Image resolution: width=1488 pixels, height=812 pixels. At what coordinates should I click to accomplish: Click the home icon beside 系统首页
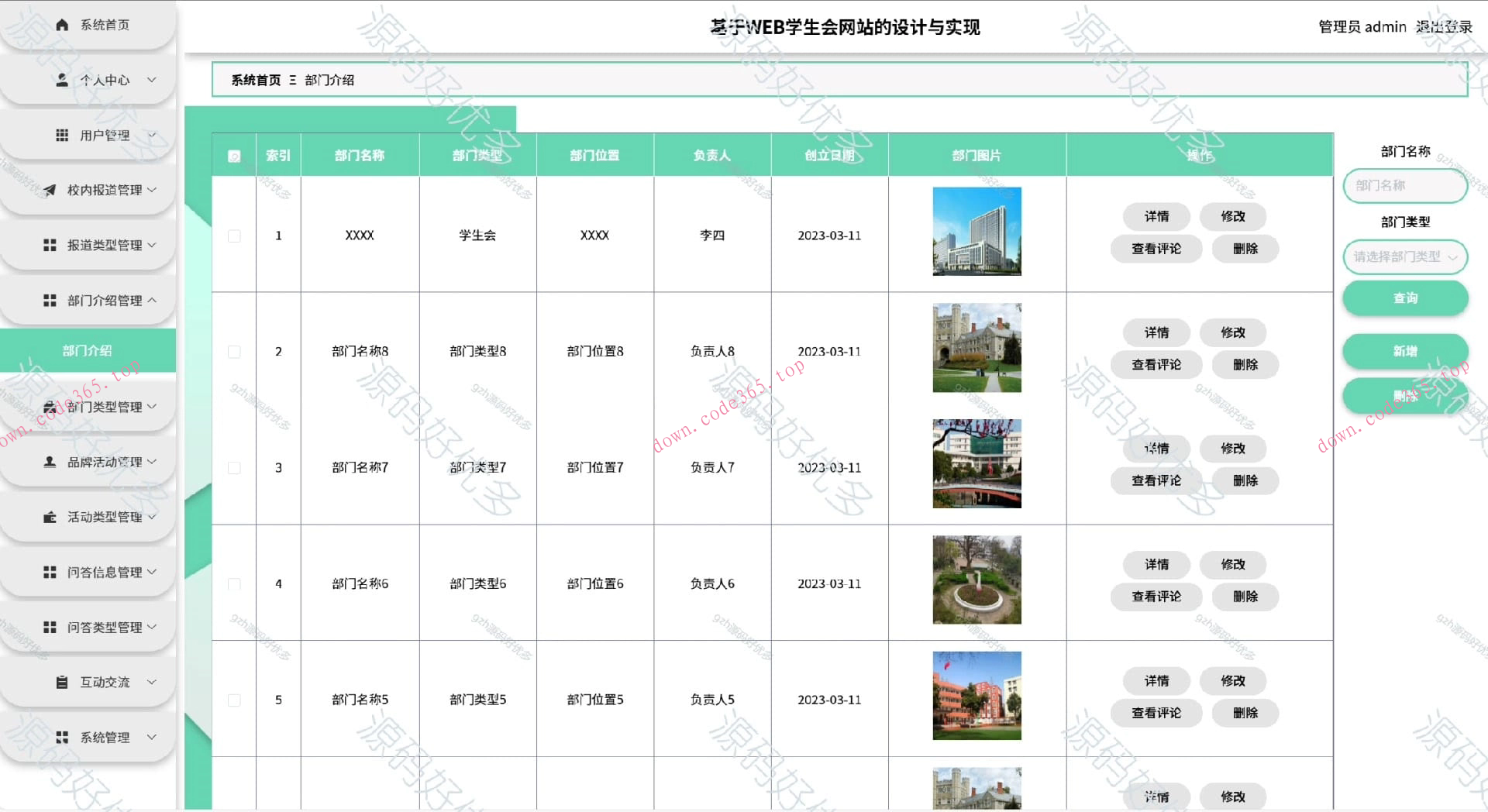(x=63, y=25)
